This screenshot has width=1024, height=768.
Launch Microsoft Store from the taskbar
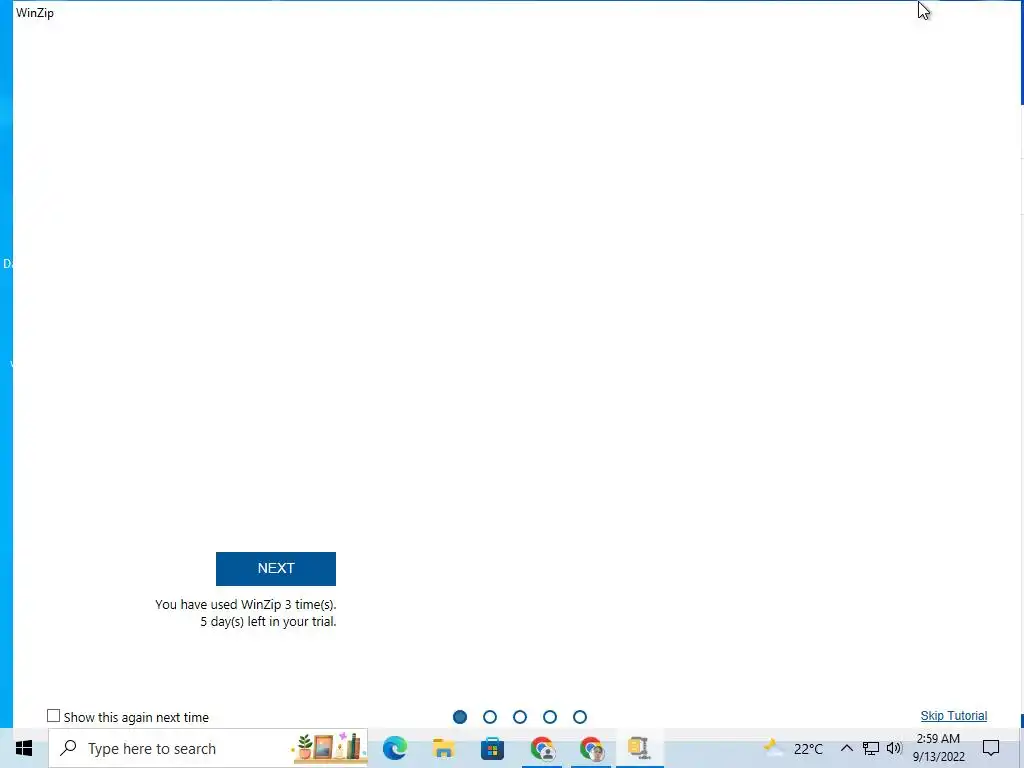pyautogui.click(x=492, y=748)
